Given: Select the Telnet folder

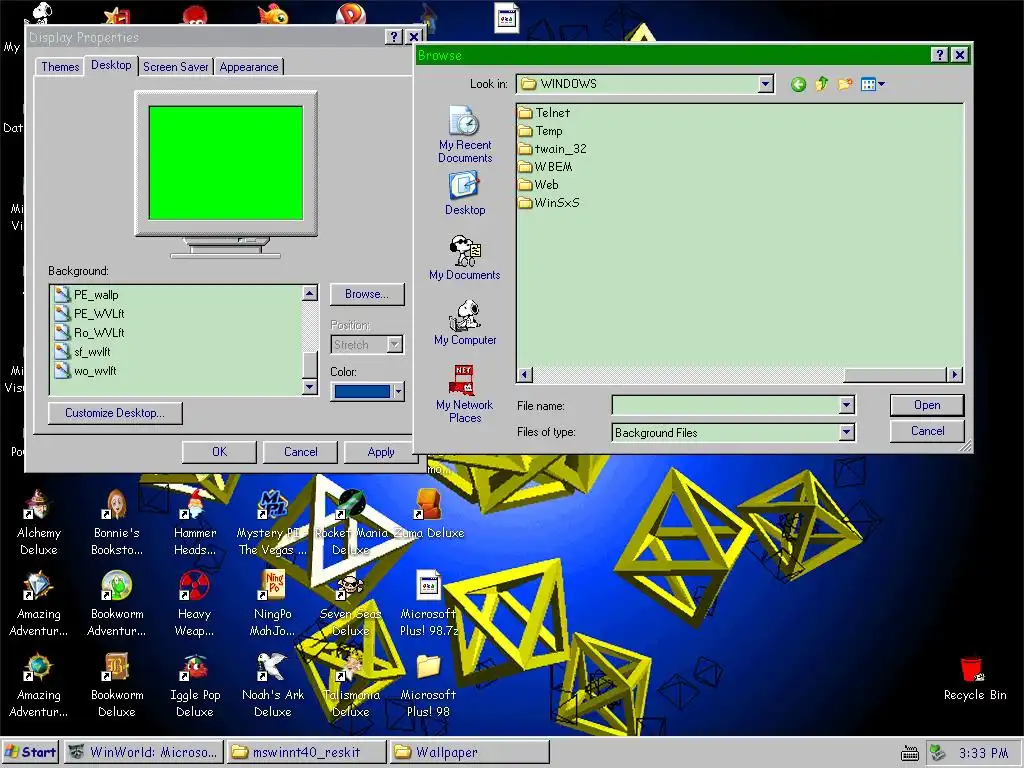Looking at the screenshot, I should (x=545, y=113).
